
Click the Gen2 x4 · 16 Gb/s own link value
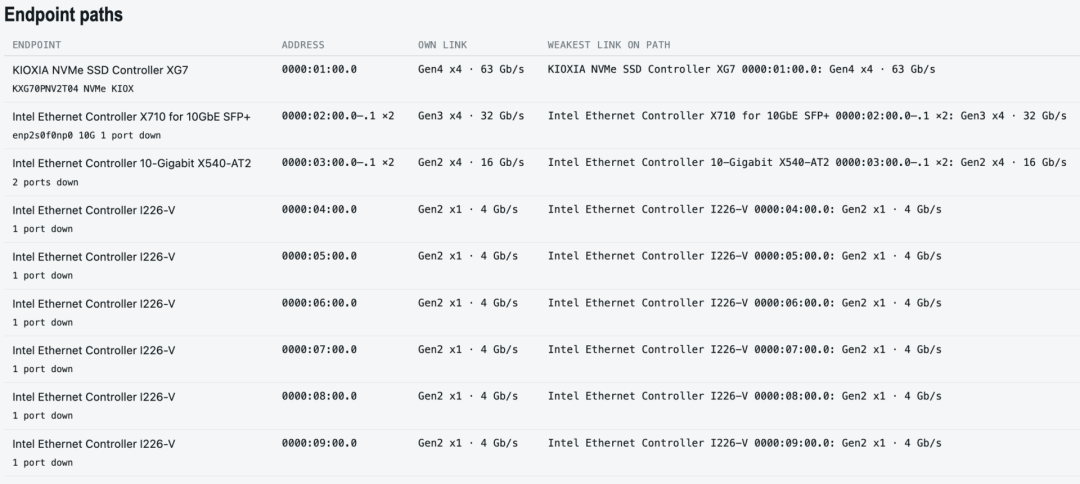coord(470,162)
